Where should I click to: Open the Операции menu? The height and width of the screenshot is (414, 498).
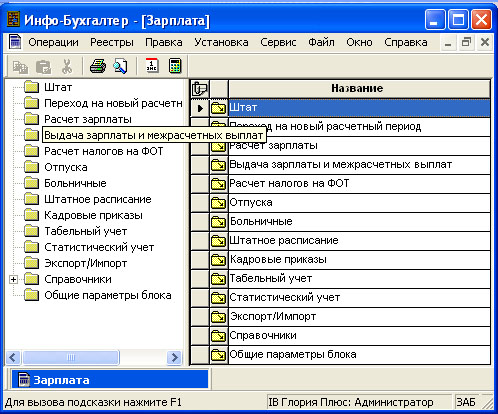pos(53,42)
